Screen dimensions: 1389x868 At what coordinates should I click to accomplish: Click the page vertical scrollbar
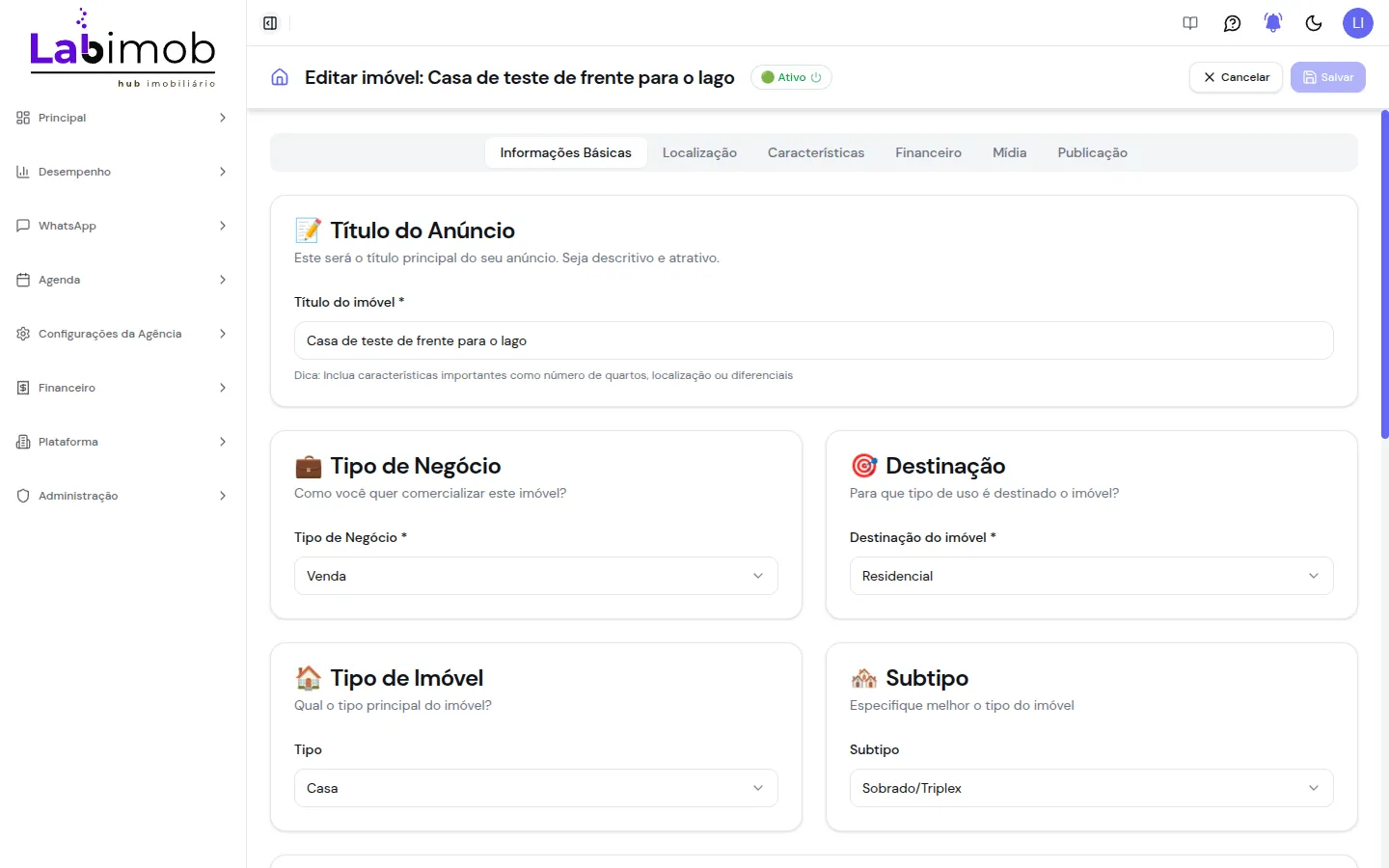1385,275
